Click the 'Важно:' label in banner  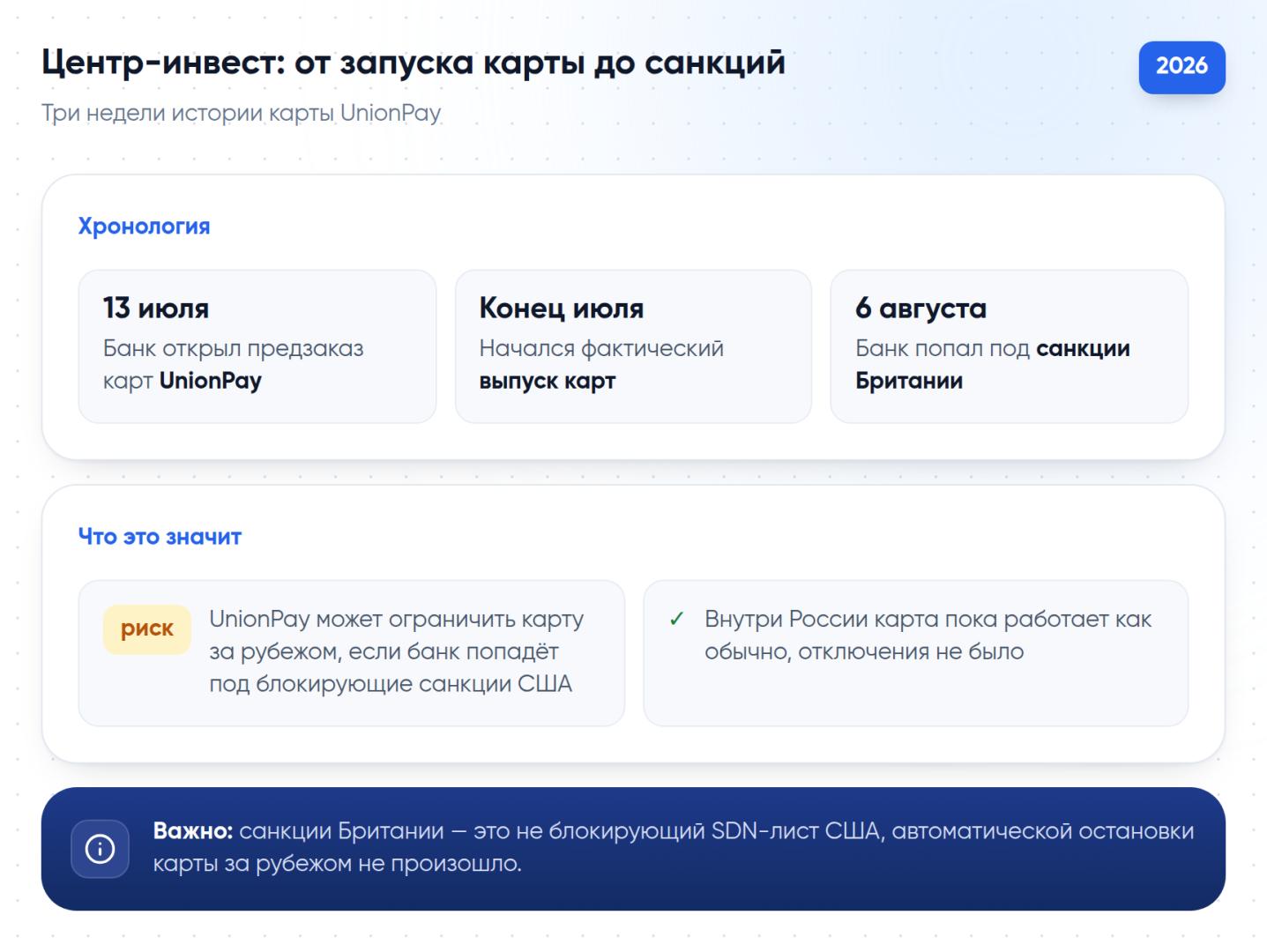click(x=193, y=831)
